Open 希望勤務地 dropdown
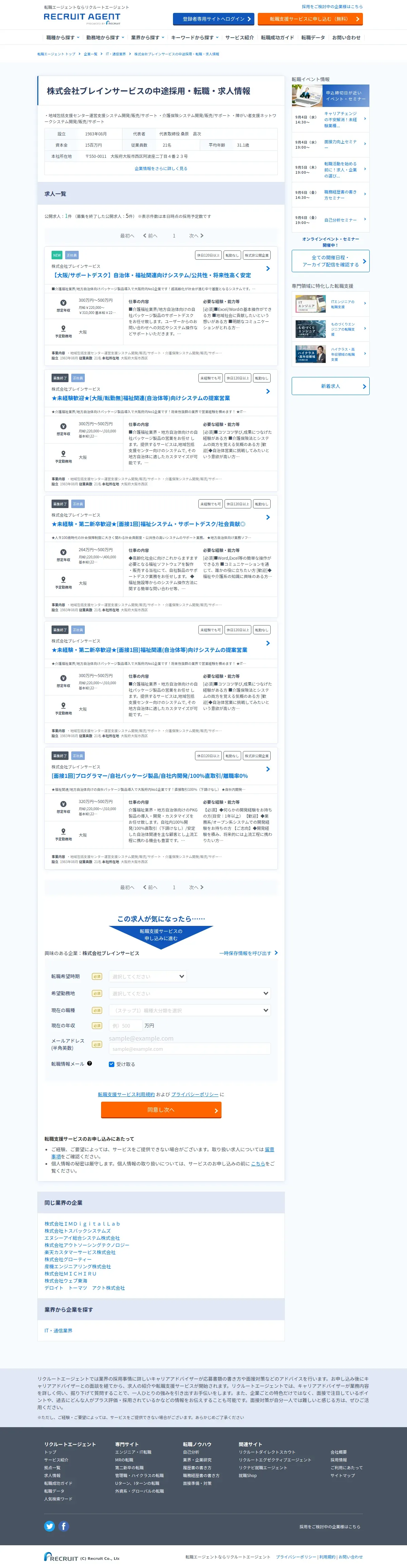This screenshot has width=407, height=1568. point(190,993)
